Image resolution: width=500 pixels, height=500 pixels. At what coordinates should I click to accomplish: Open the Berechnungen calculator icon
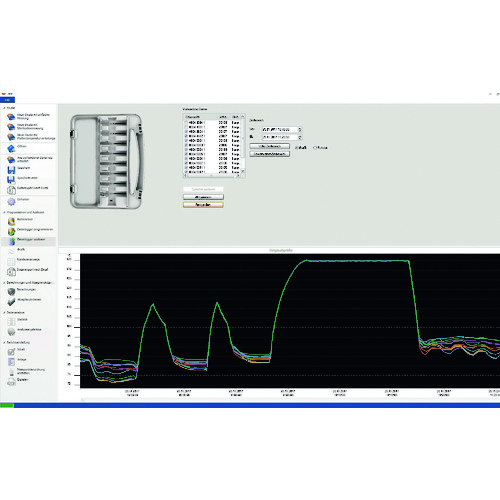pyautogui.click(x=11, y=292)
